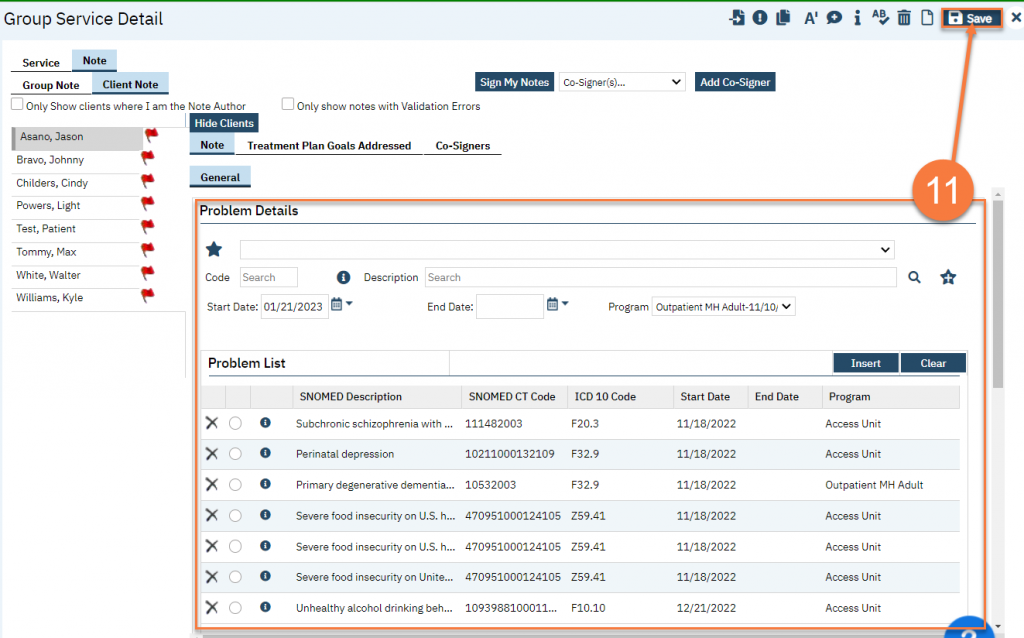Open the favorites problem dropdown under Problem Details
This screenshot has height=638, width=1024.
coord(566,250)
